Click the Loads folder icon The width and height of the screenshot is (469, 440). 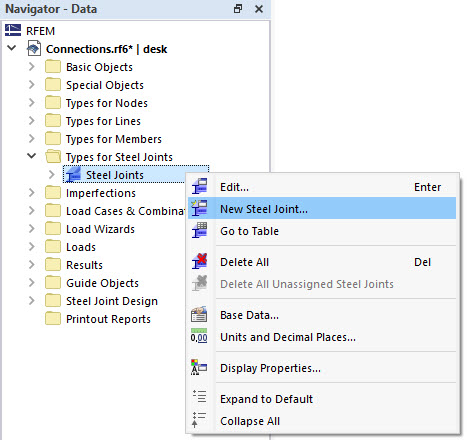coord(53,247)
